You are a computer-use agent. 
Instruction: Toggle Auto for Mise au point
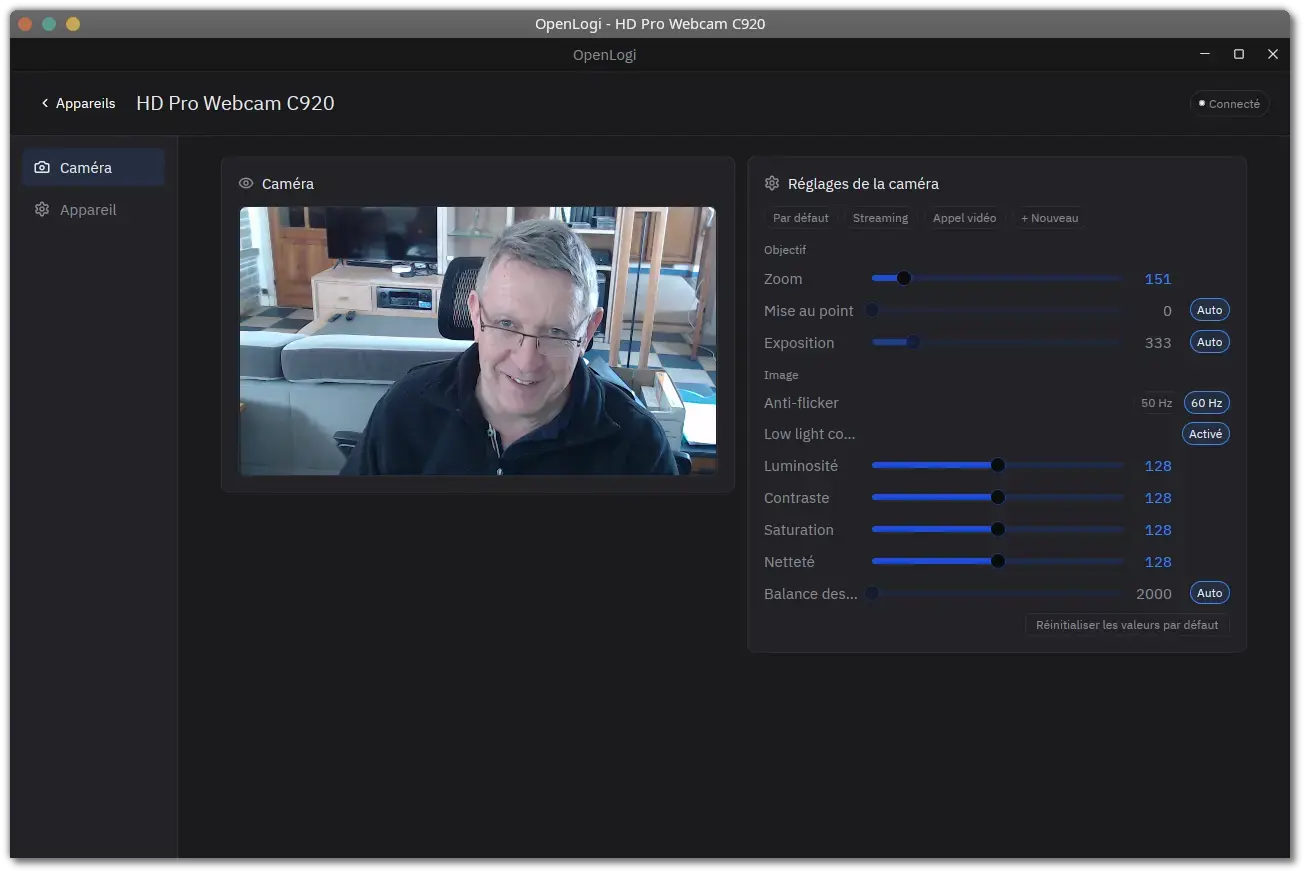pos(1209,310)
